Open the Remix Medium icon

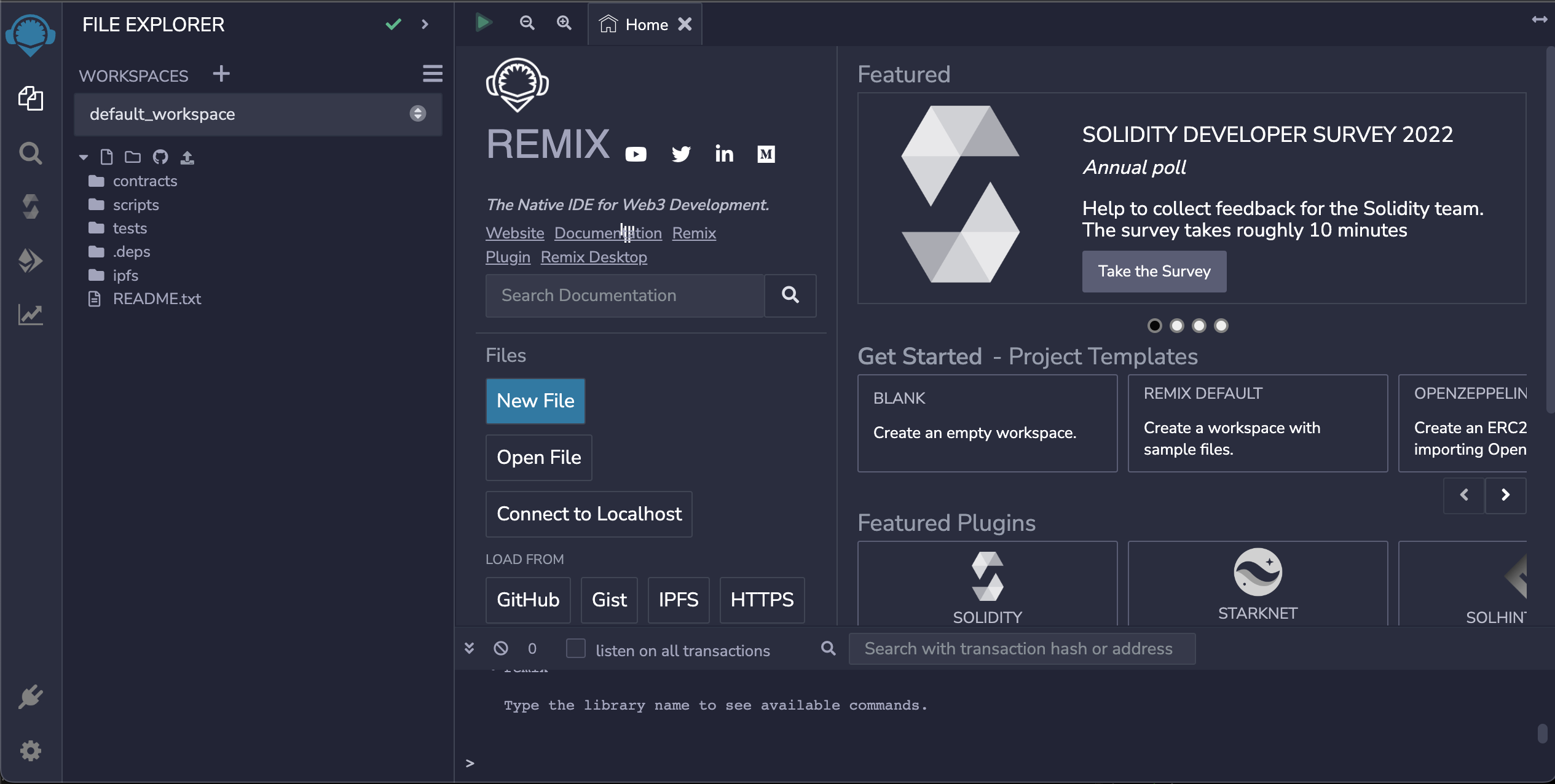766,154
